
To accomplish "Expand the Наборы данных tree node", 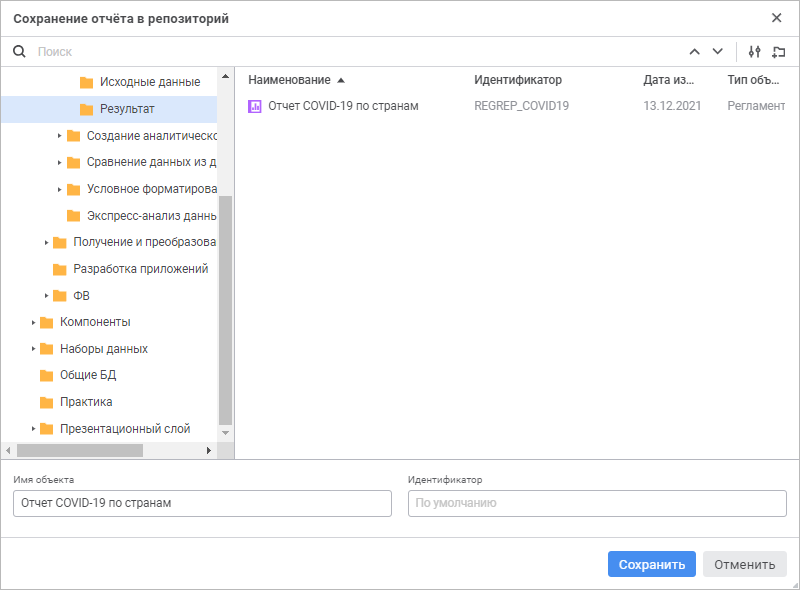I will [33, 349].
